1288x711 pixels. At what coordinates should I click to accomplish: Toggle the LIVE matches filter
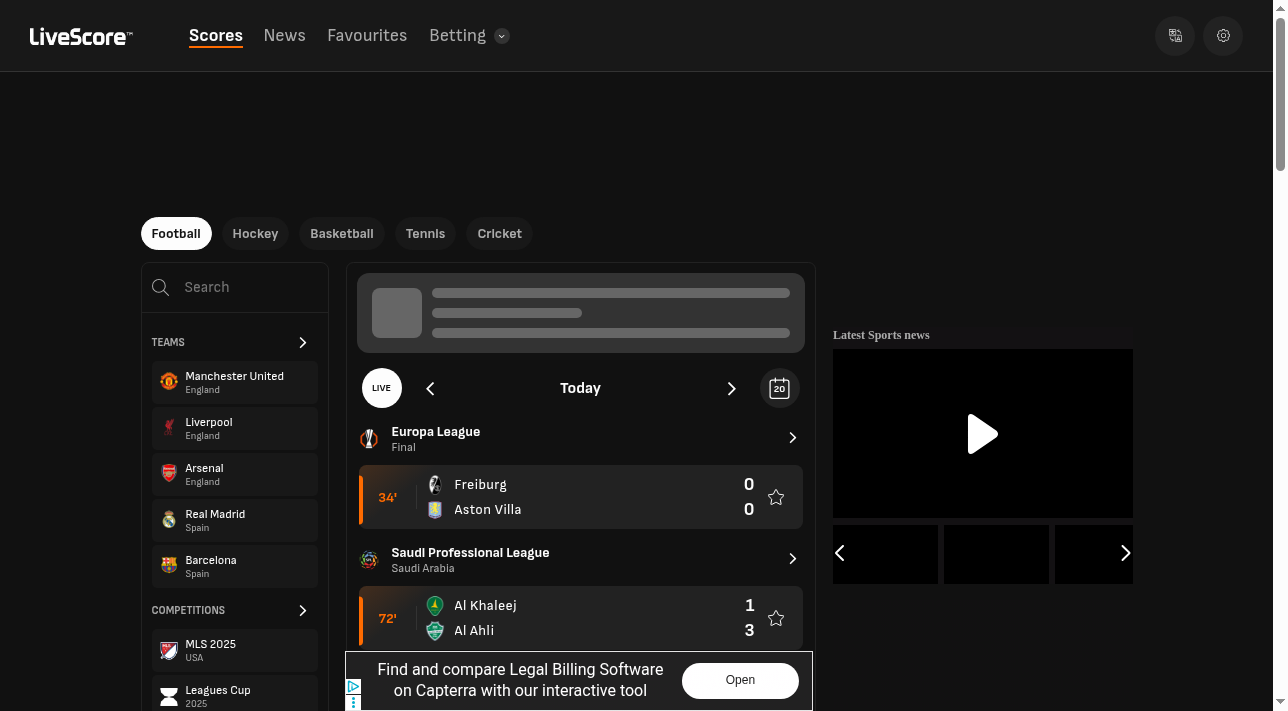click(382, 388)
